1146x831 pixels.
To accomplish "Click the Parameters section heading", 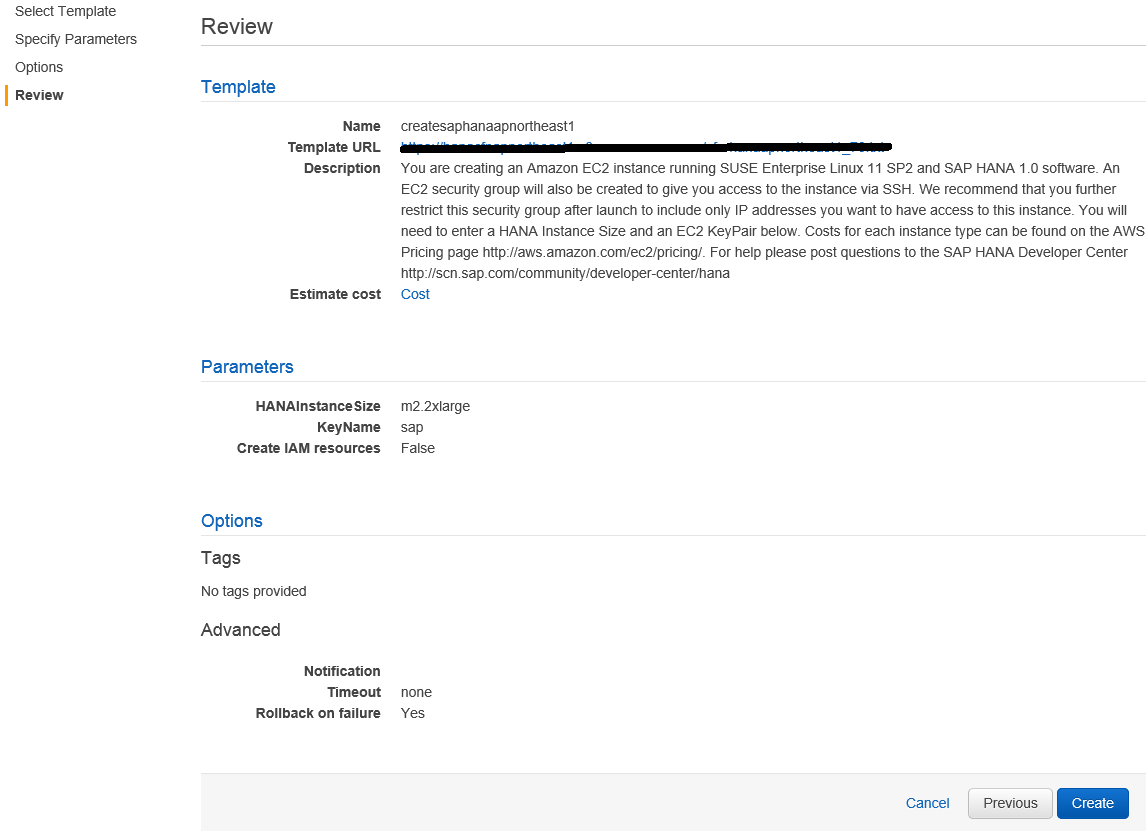I will pos(247,367).
